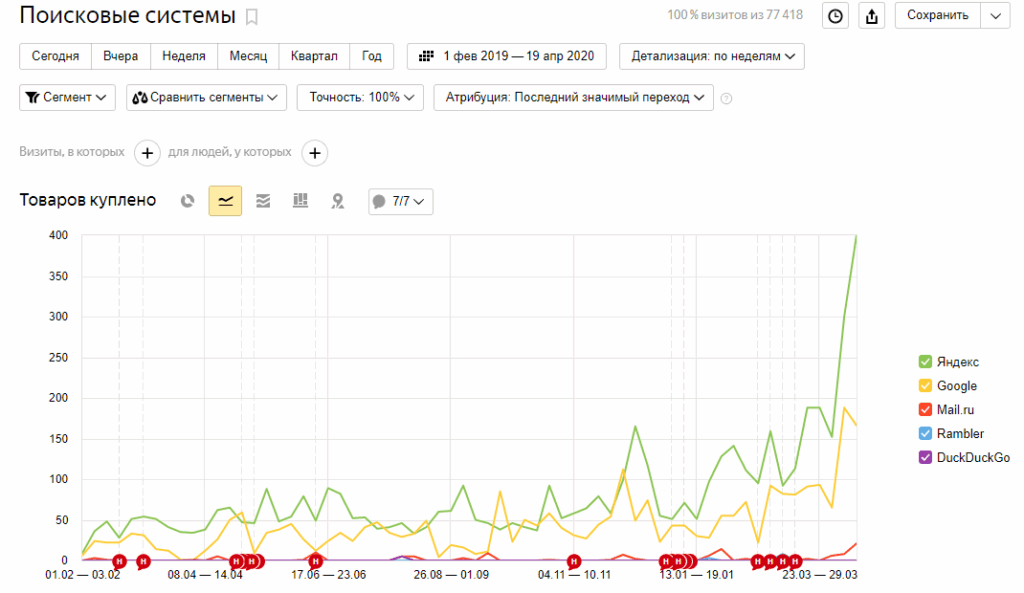Bookmark the Поисковые системы report
1024x593 pixels.
point(252,16)
